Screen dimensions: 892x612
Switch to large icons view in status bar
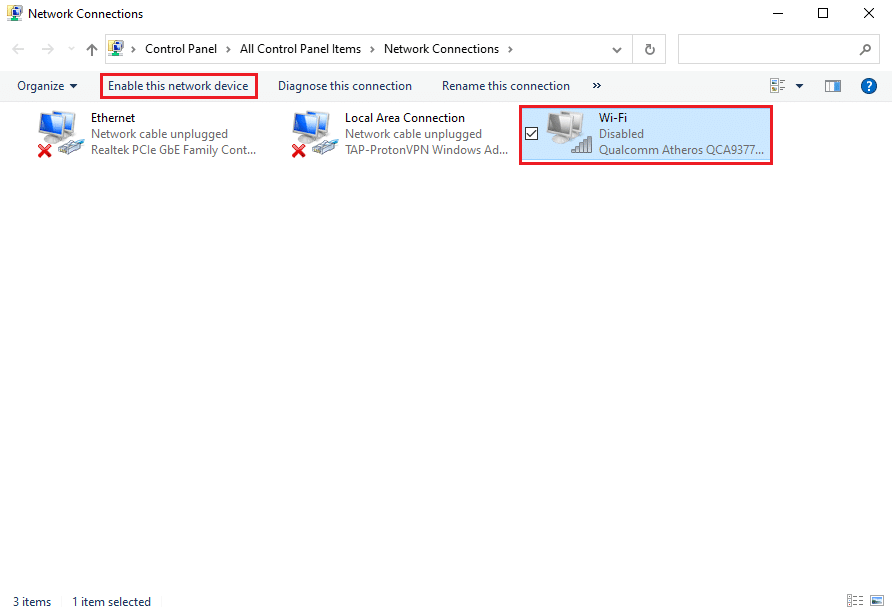(x=875, y=601)
